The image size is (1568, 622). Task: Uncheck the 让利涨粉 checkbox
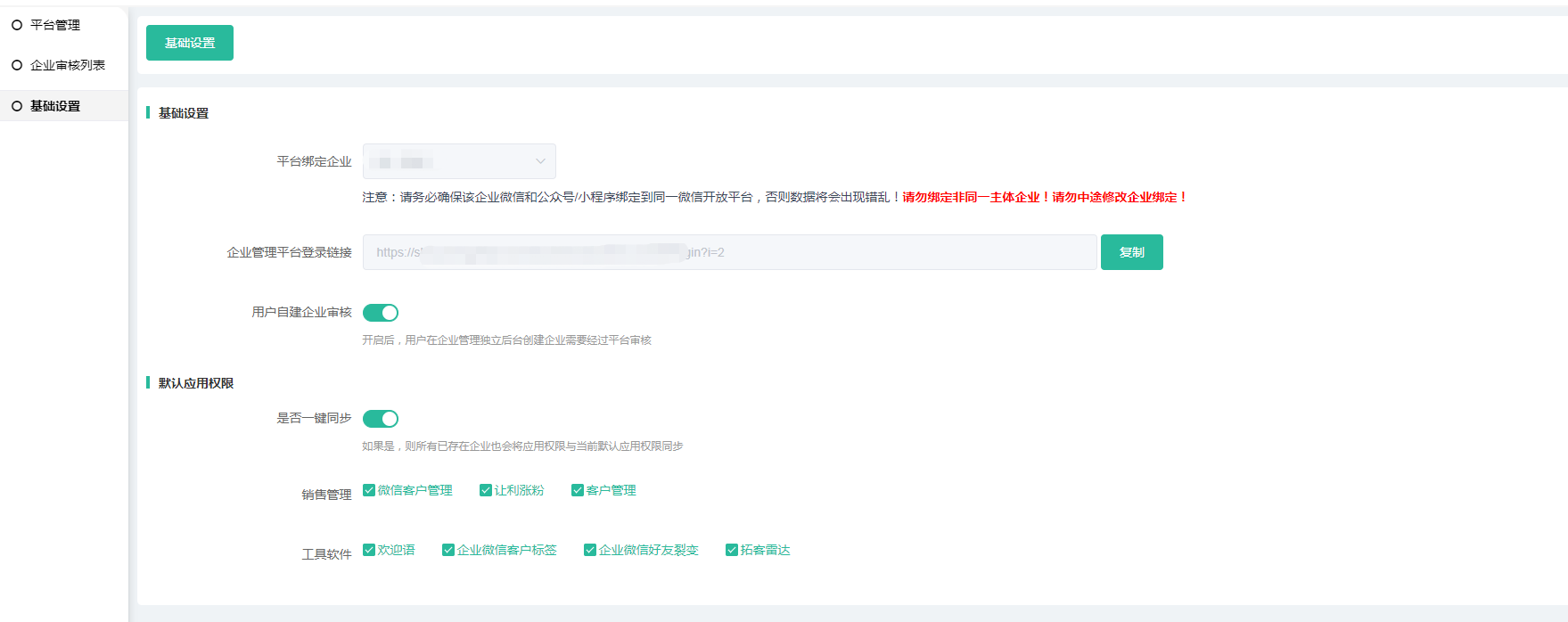click(x=486, y=490)
